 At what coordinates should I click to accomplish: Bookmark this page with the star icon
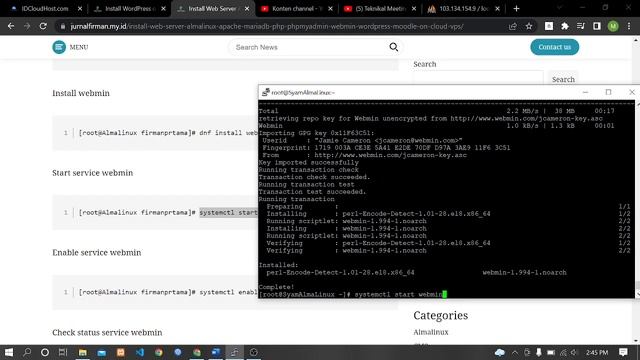[529, 26]
